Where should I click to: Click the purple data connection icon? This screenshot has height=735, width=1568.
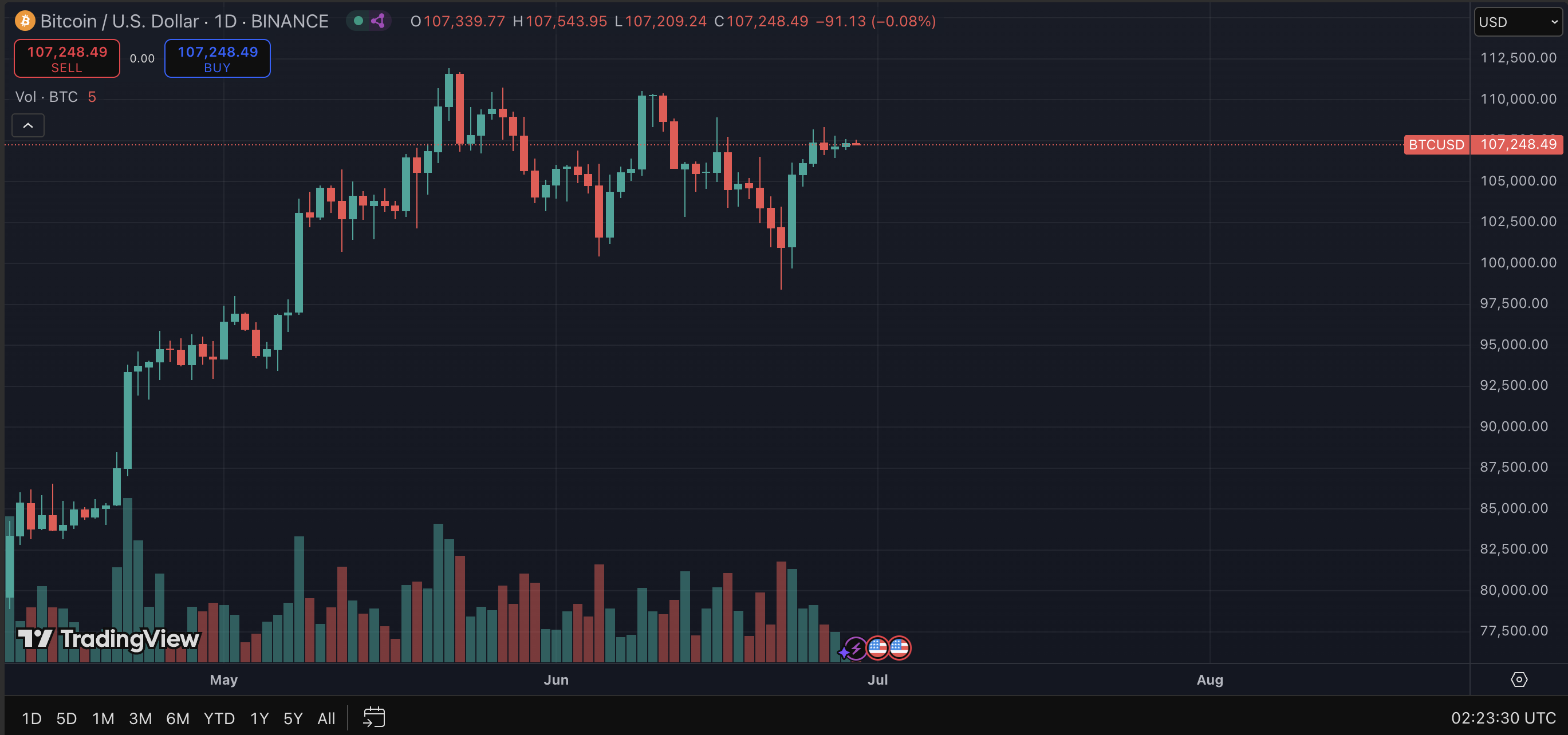[378, 21]
